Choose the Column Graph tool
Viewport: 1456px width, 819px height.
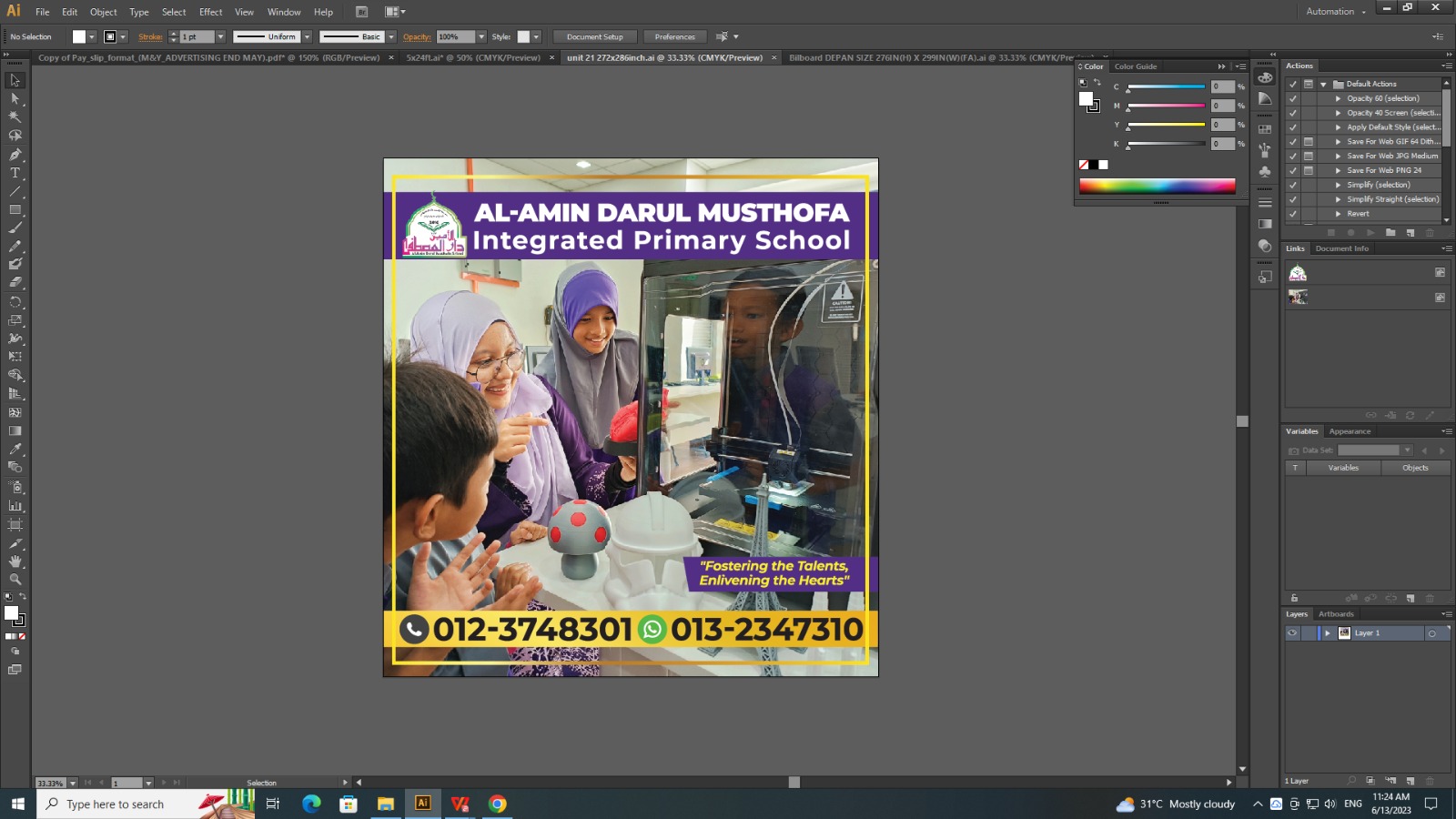[15, 506]
